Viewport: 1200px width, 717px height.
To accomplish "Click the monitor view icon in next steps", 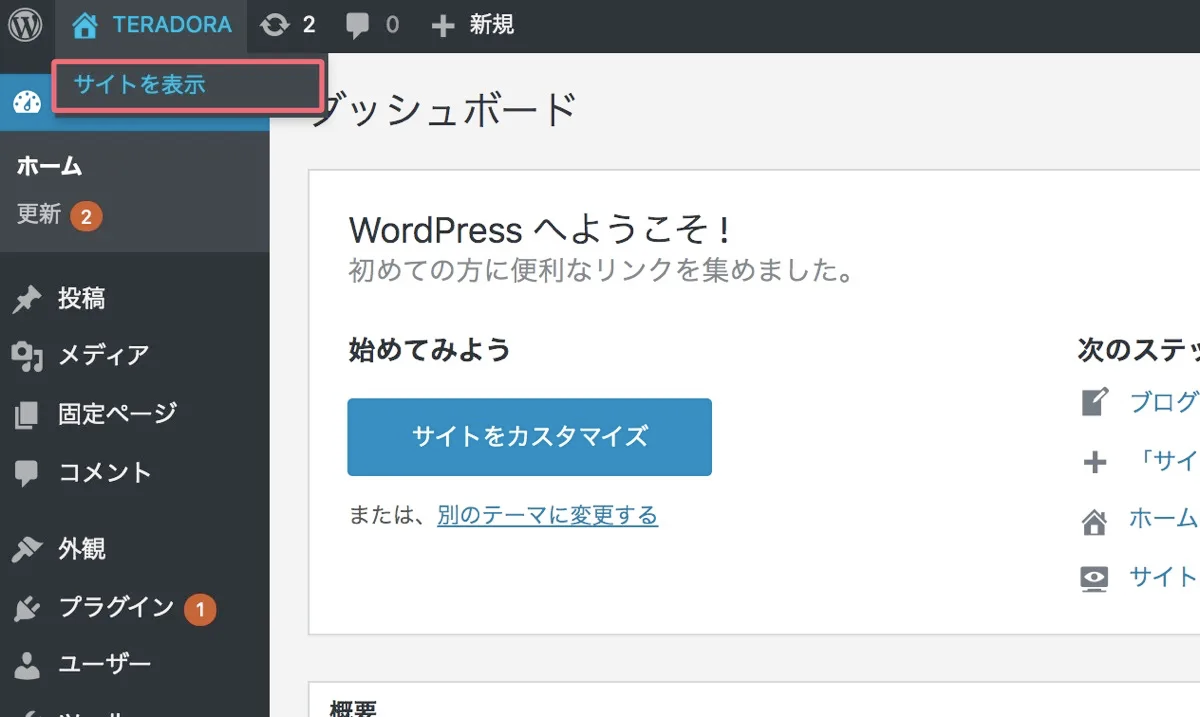I will pyautogui.click(x=1095, y=578).
